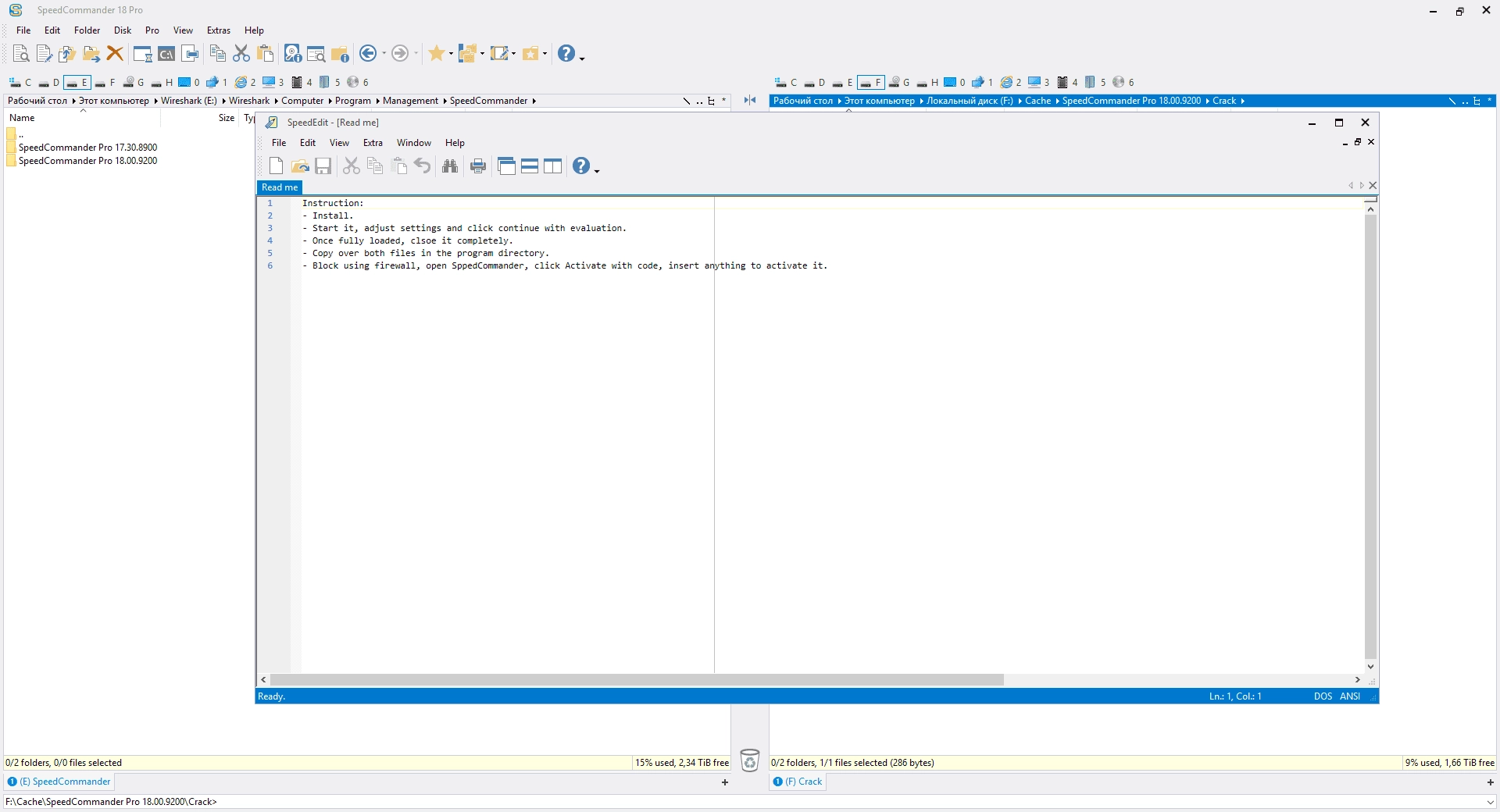Select drive H in right panel drive bar
The width and height of the screenshot is (1500, 812).
pos(927,82)
